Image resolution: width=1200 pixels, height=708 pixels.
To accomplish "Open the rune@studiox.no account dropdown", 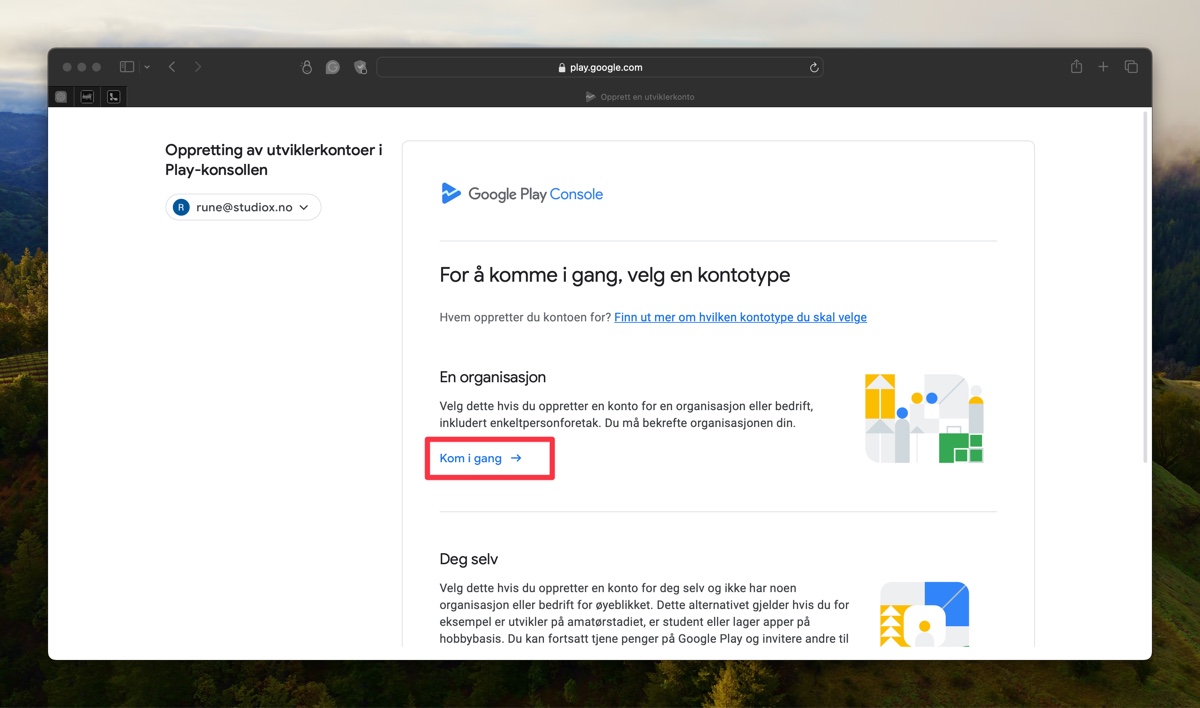I will (243, 207).
